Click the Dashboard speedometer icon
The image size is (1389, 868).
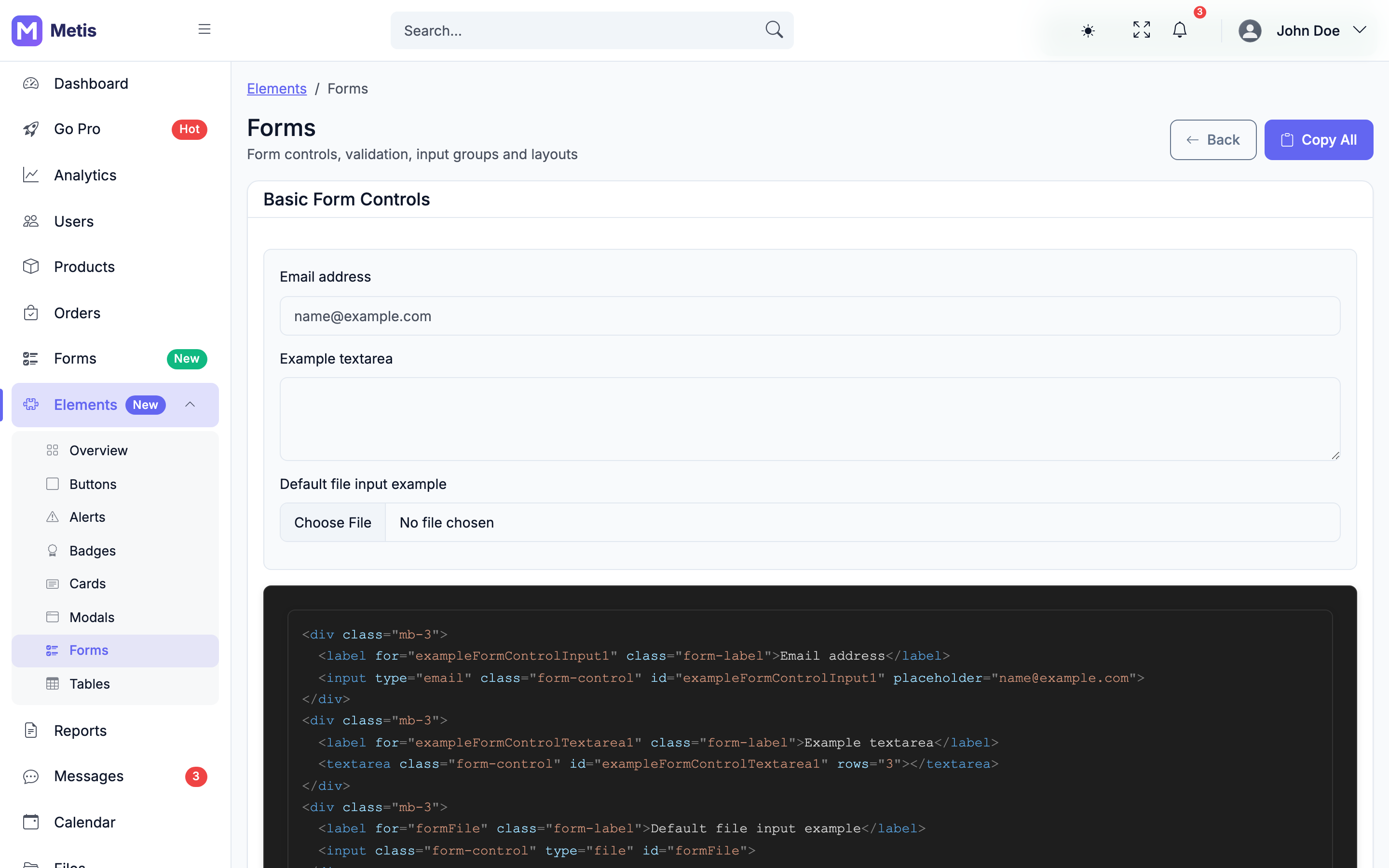click(31, 84)
